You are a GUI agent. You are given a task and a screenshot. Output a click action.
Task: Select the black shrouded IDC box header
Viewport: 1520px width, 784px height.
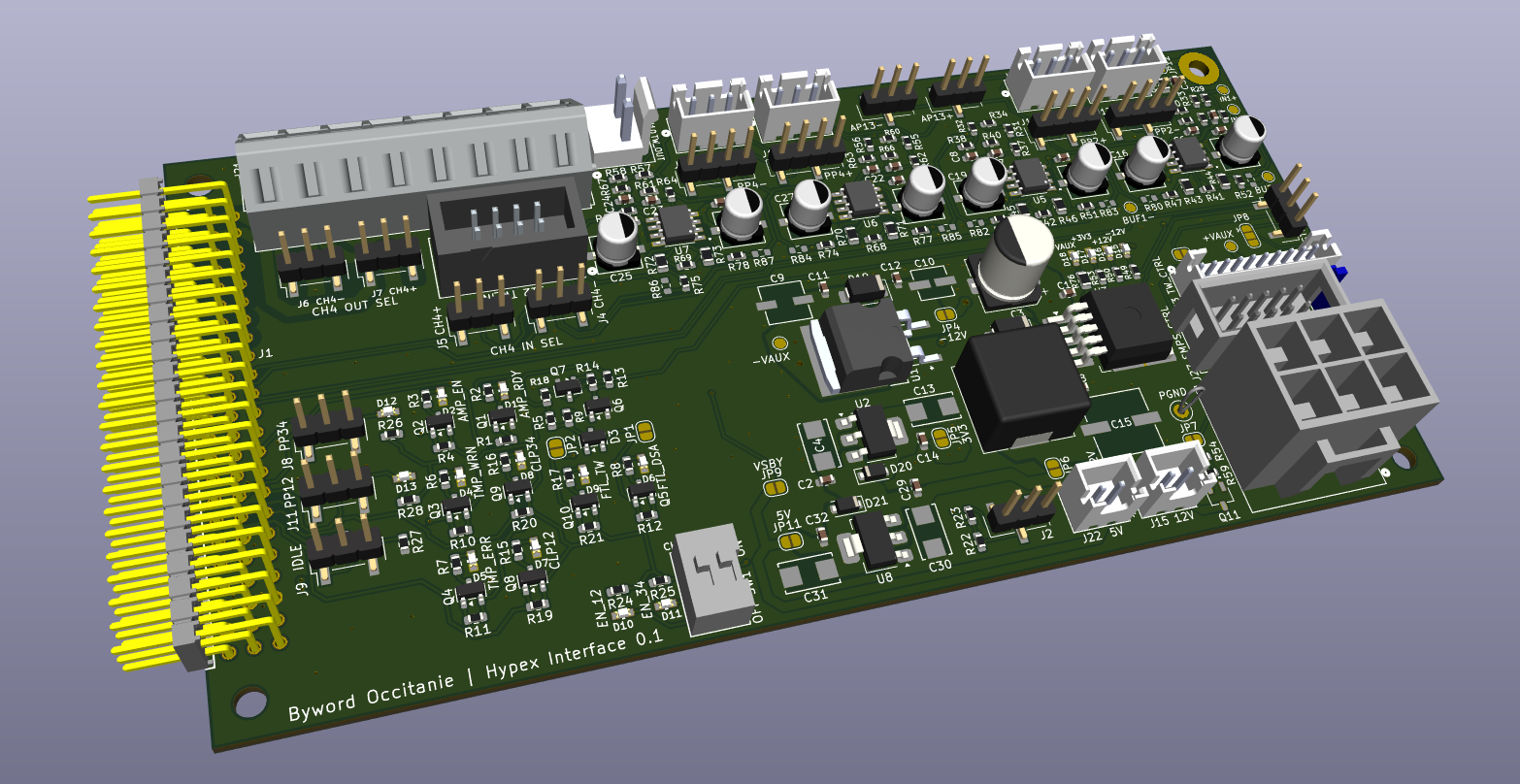(508, 234)
